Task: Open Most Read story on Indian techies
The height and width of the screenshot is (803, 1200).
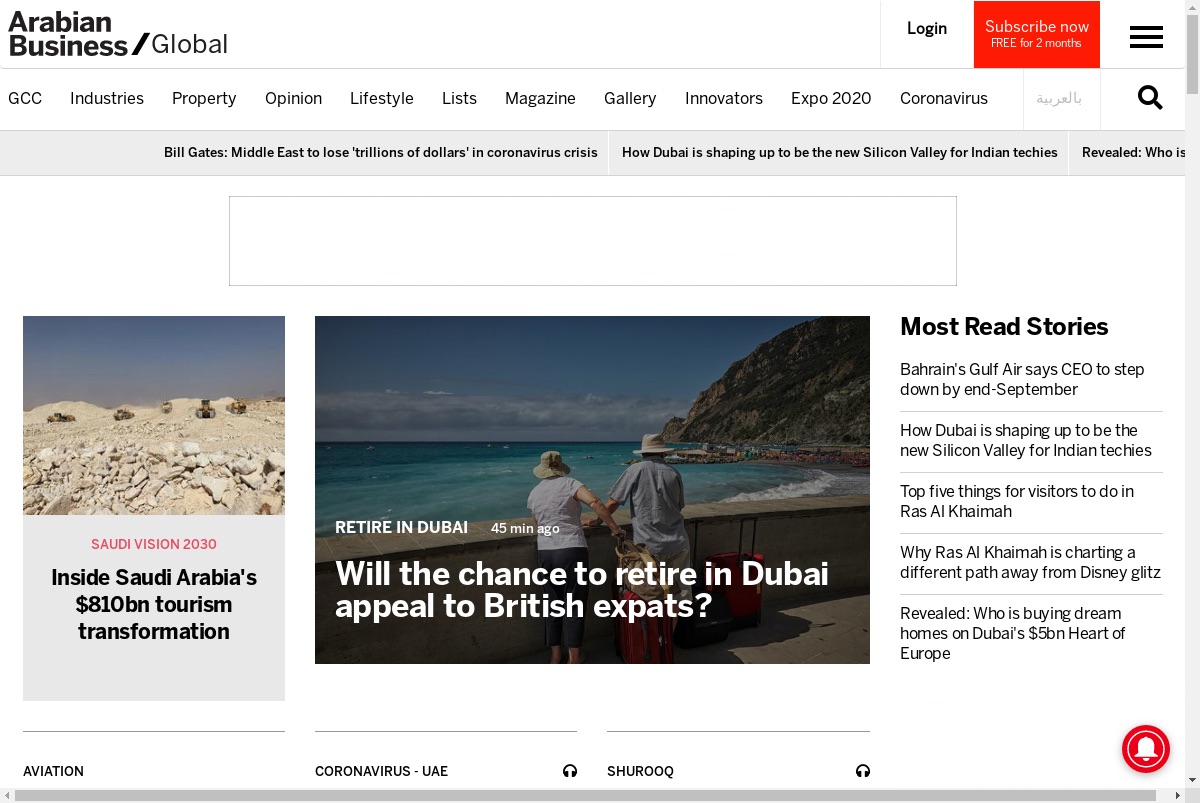Action: click(x=1026, y=440)
